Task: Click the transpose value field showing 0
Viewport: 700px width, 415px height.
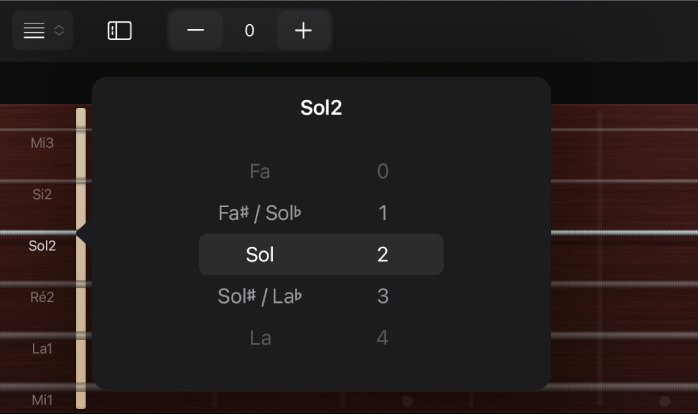Action: 249,30
